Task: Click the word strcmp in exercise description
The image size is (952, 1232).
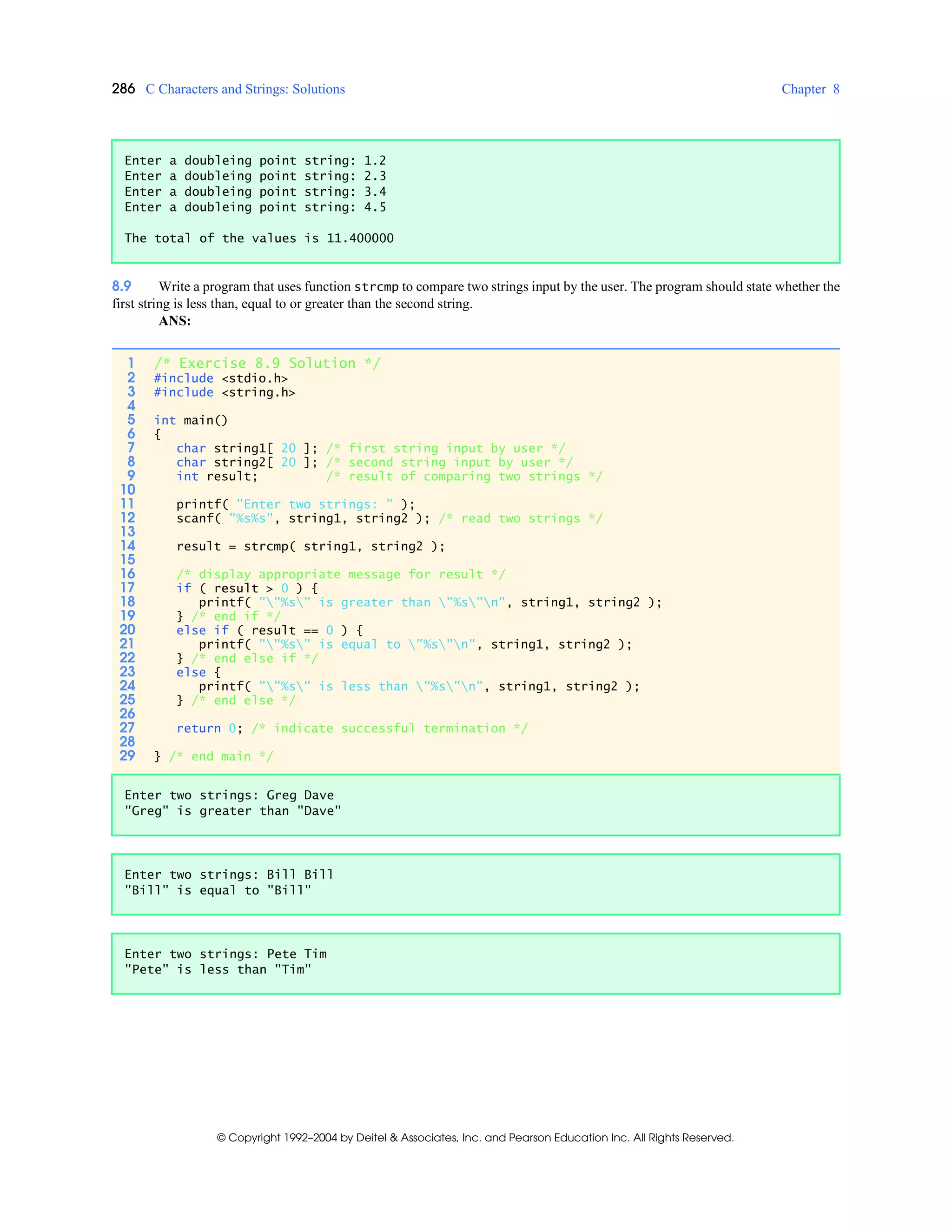Action: (x=376, y=286)
